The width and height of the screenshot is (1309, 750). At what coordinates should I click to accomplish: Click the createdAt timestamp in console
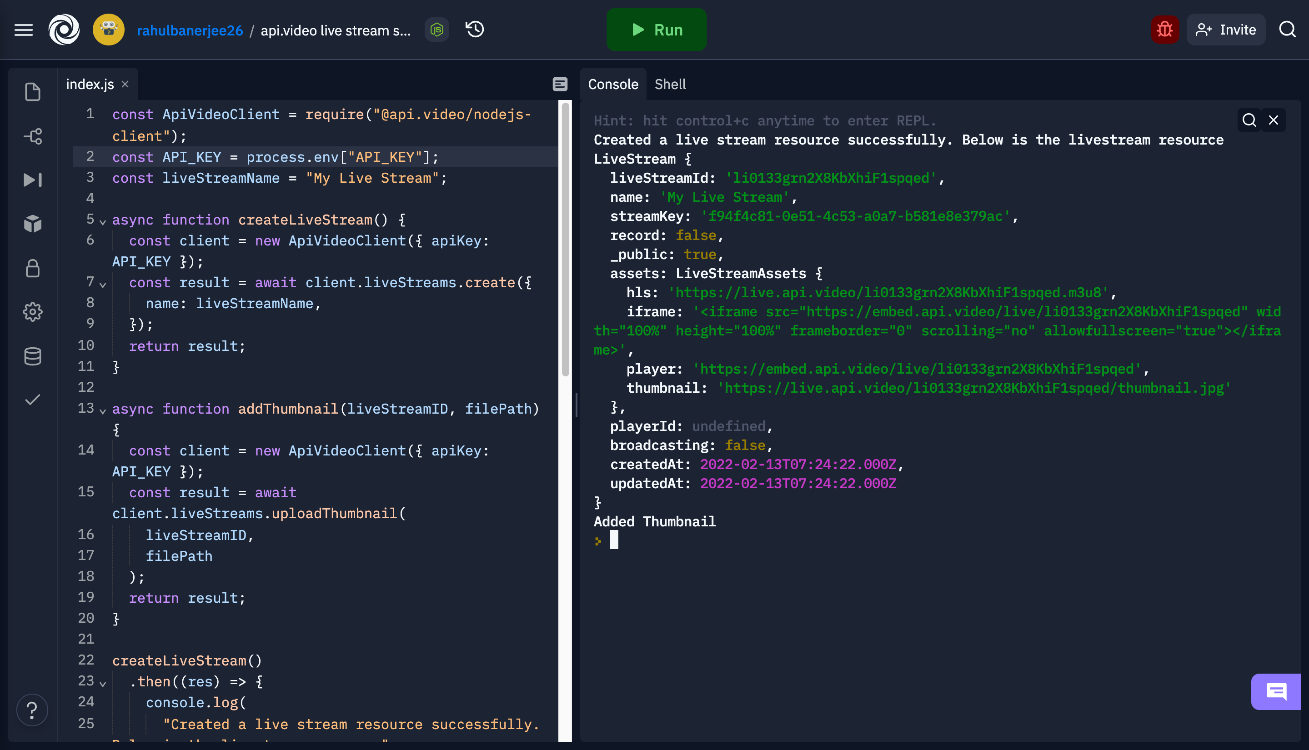coord(800,464)
